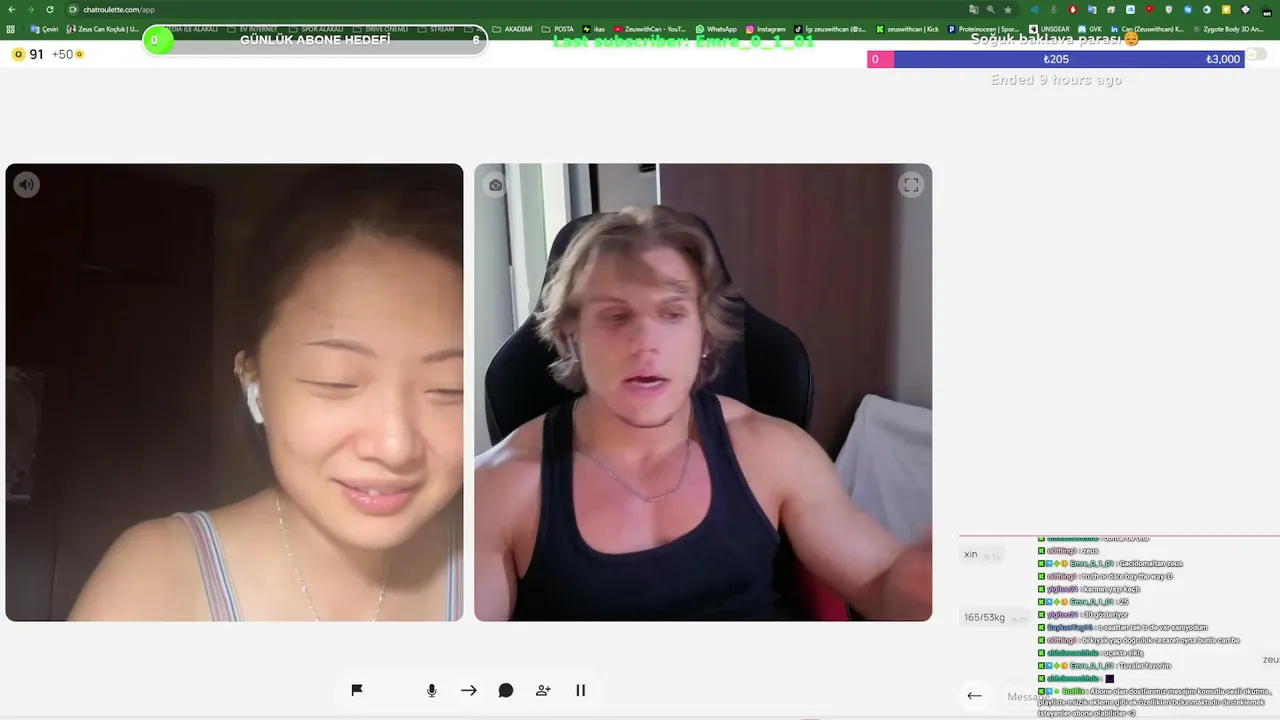Open the GVK bookmark
Viewport: 1280px width, 720px height.
(1090, 29)
